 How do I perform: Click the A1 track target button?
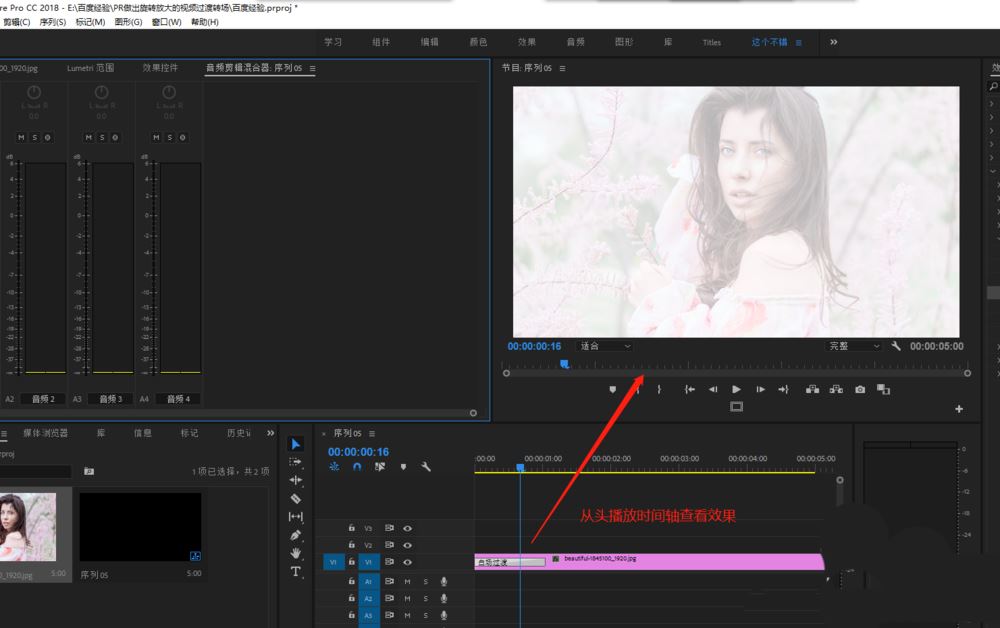[x=368, y=581]
